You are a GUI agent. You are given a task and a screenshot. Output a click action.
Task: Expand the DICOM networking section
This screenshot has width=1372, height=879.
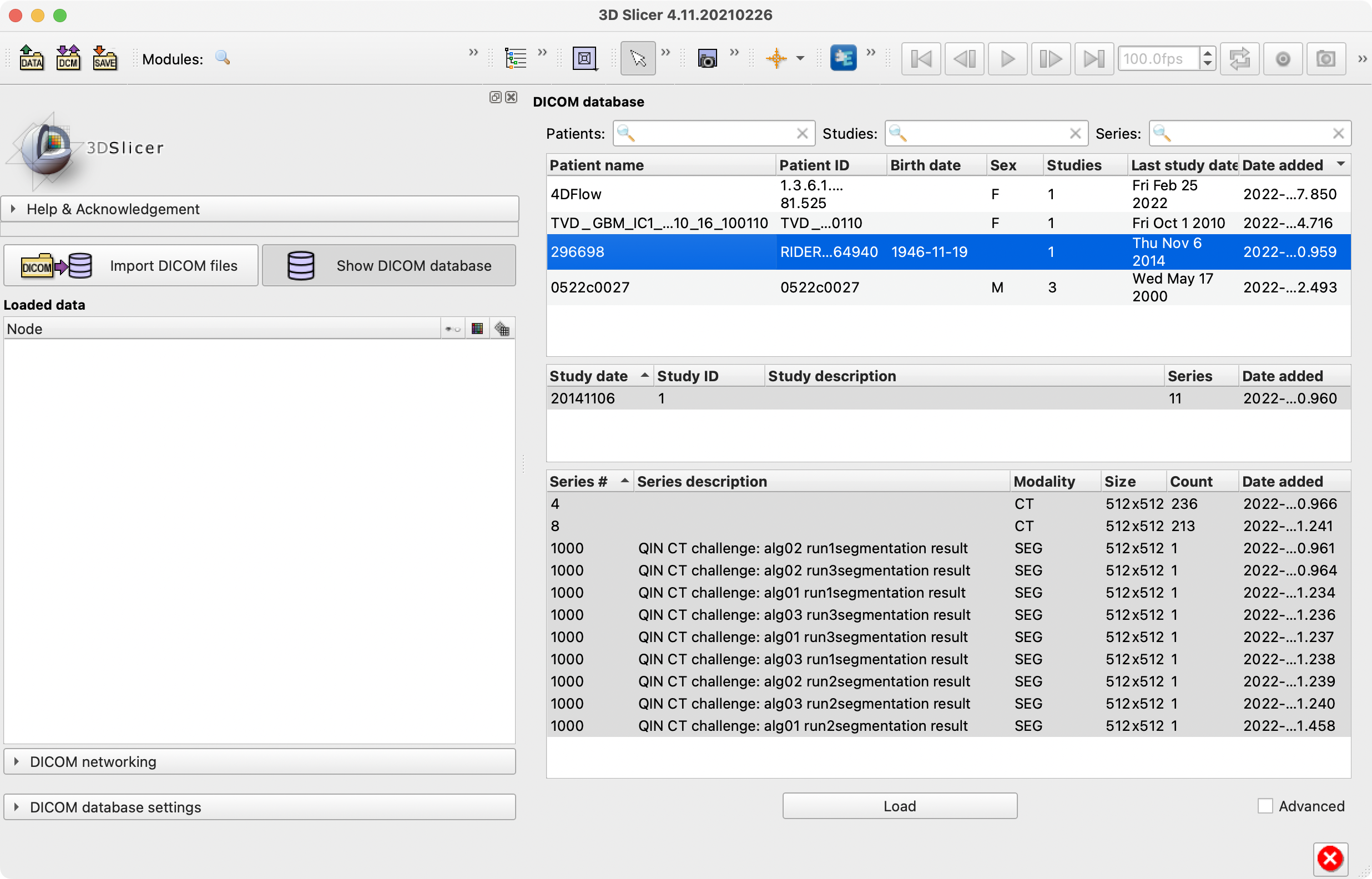pyautogui.click(x=93, y=761)
